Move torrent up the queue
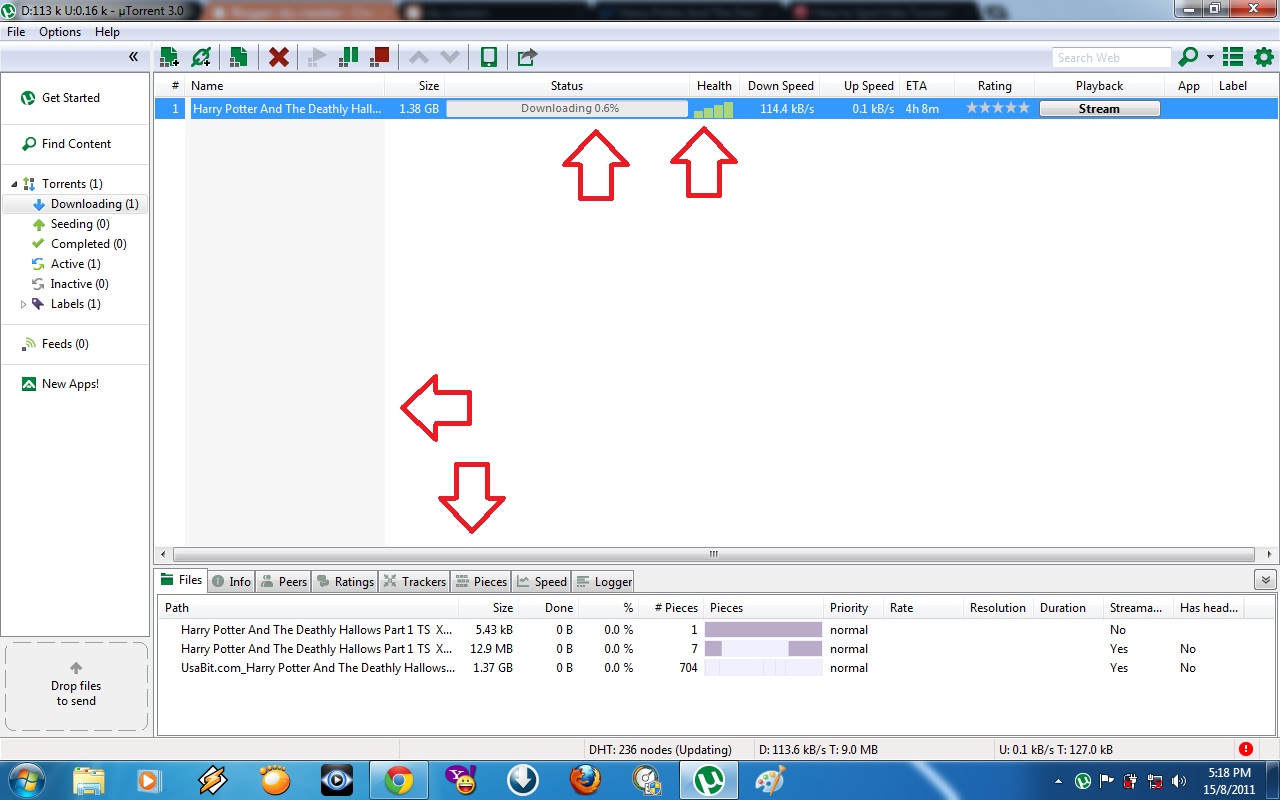Viewport: 1280px width, 800px height. (x=419, y=57)
